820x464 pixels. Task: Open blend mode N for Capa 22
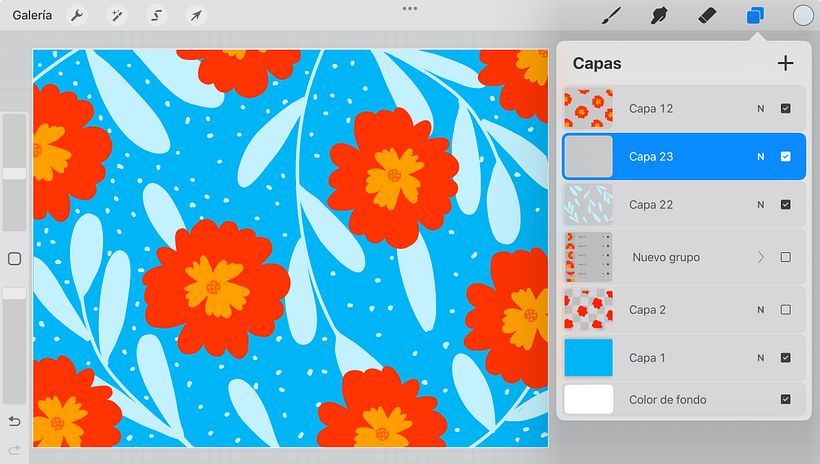(x=760, y=205)
